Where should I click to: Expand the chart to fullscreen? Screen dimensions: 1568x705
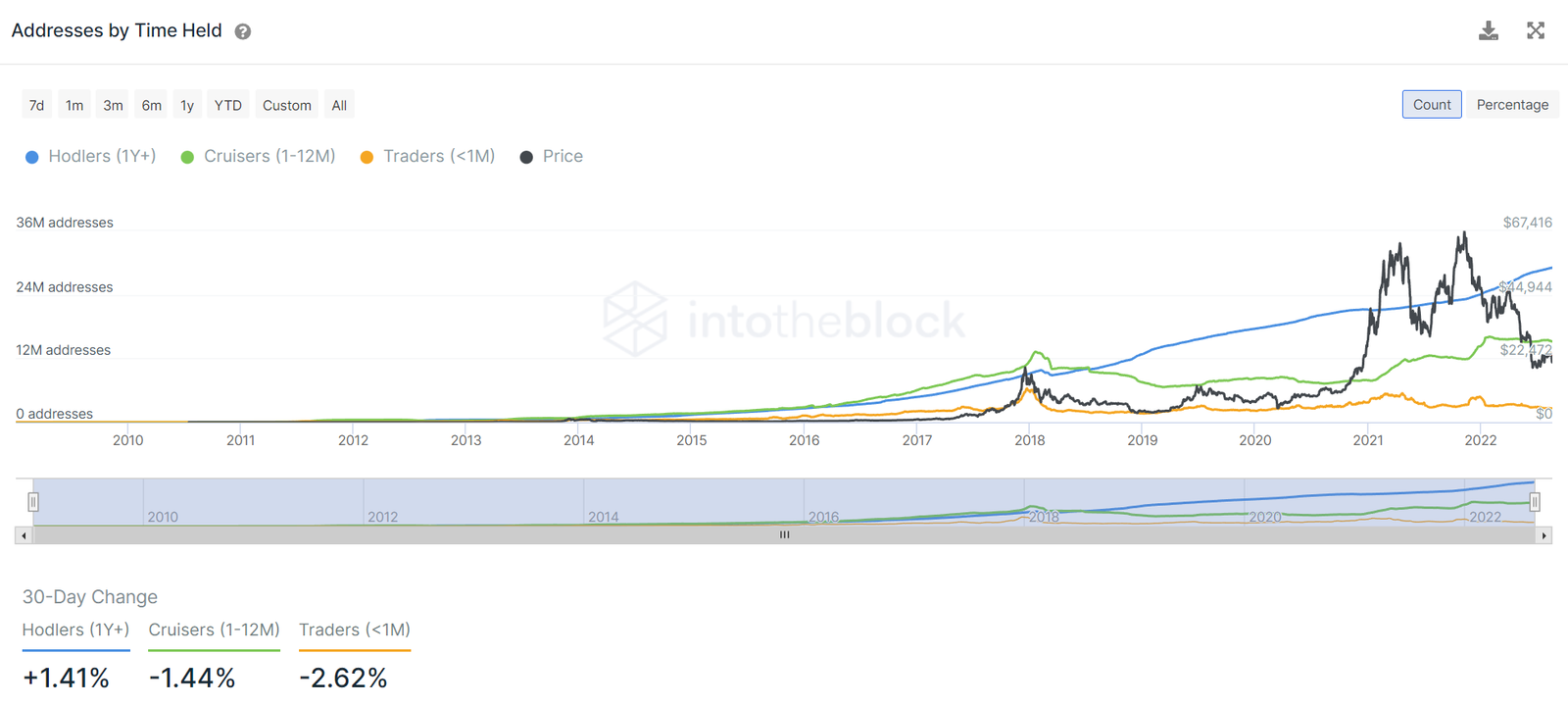(1536, 30)
